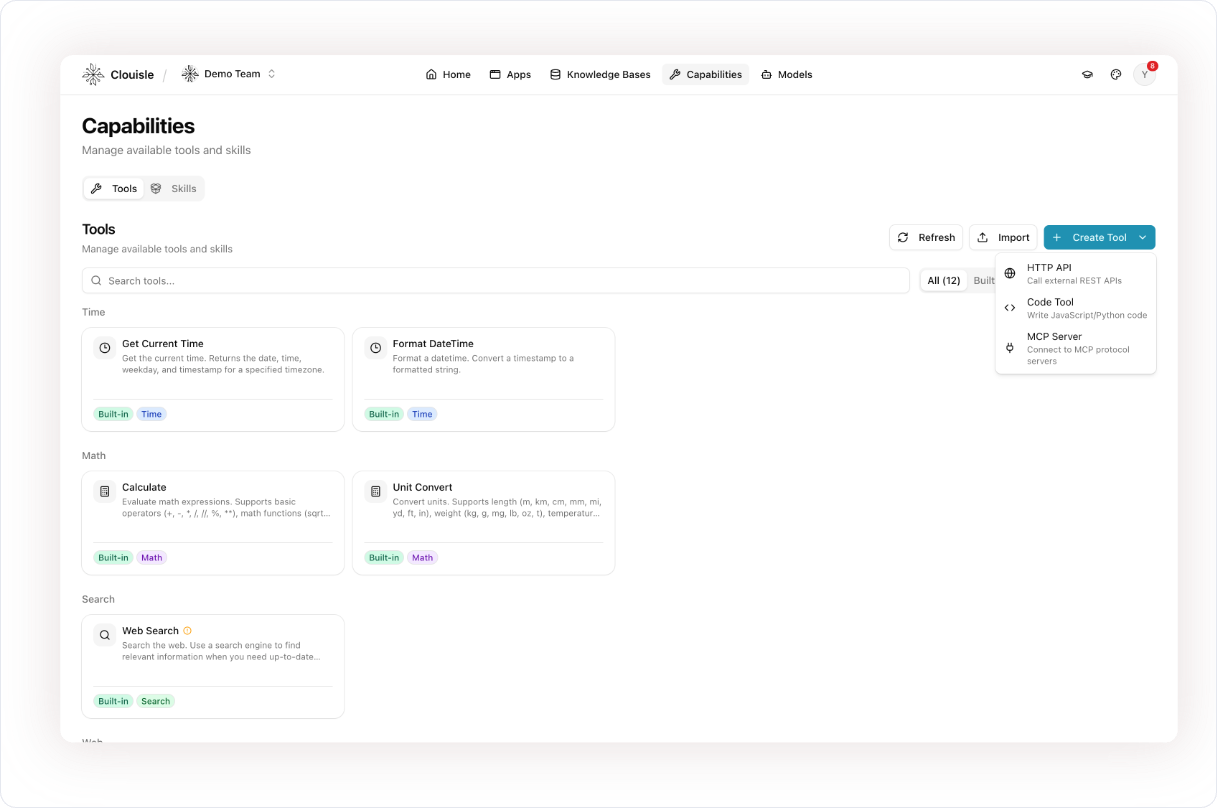Viewport: 1217px width, 808px height.
Task: Click Time tag on Get Current Time
Action: point(151,414)
